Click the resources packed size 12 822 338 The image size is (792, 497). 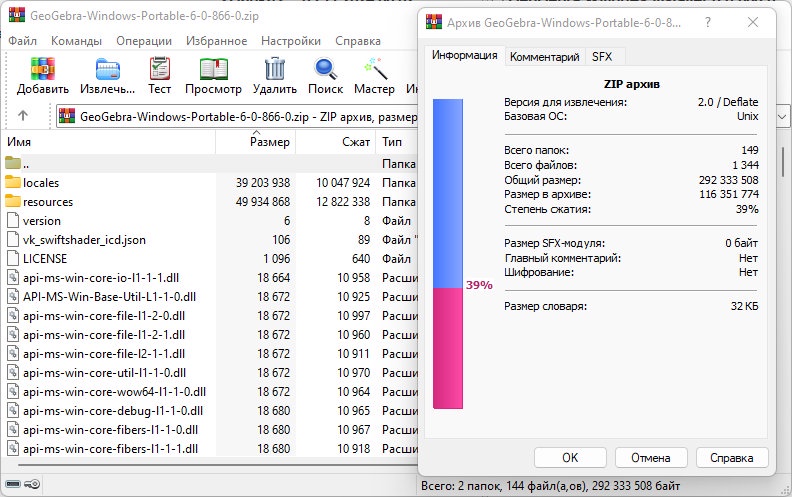pyautogui.click(x=343, y=202)
